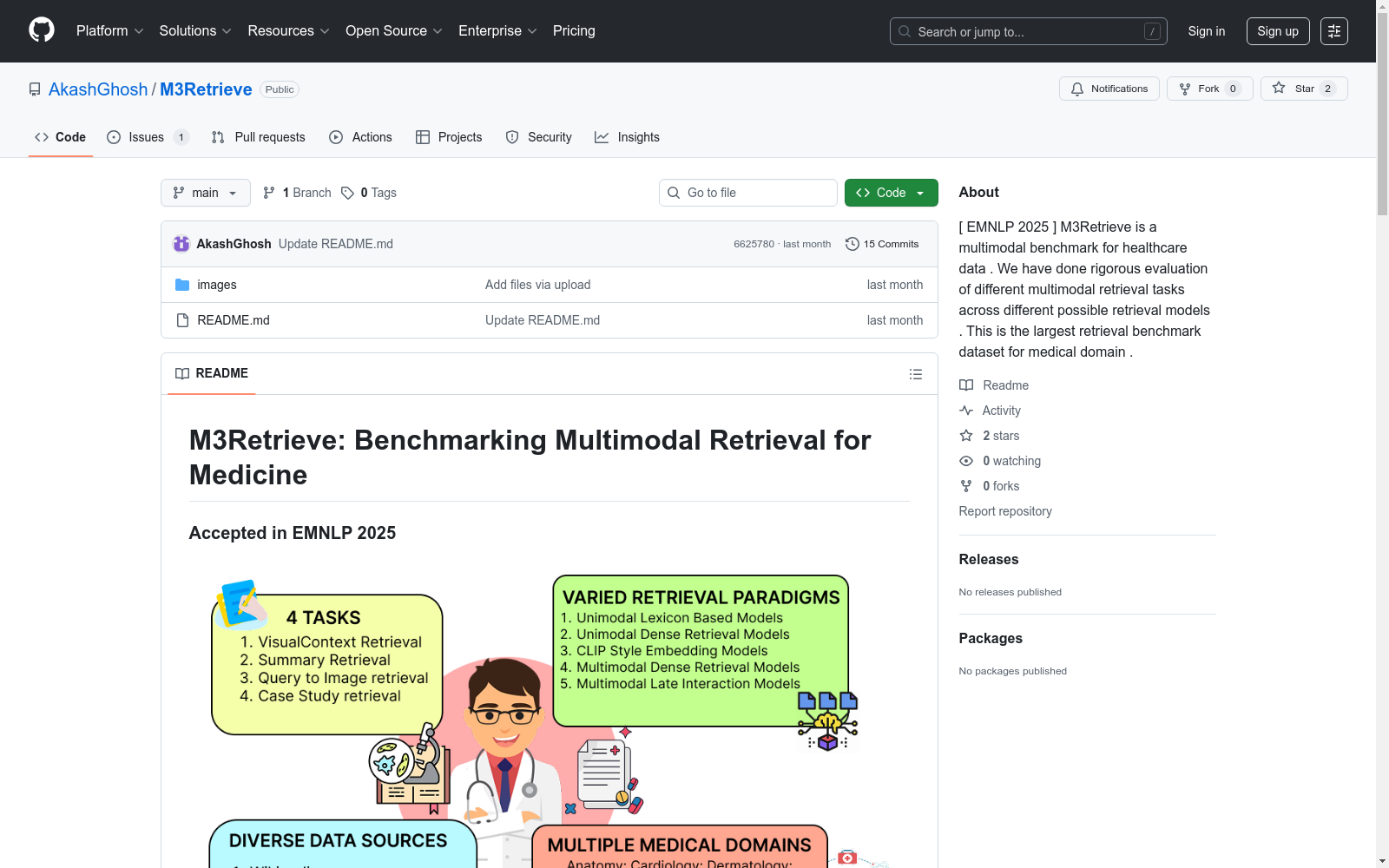Click the eye icon beside watching
Viewport: 1389px width, 868px height.
click(966, 461)
